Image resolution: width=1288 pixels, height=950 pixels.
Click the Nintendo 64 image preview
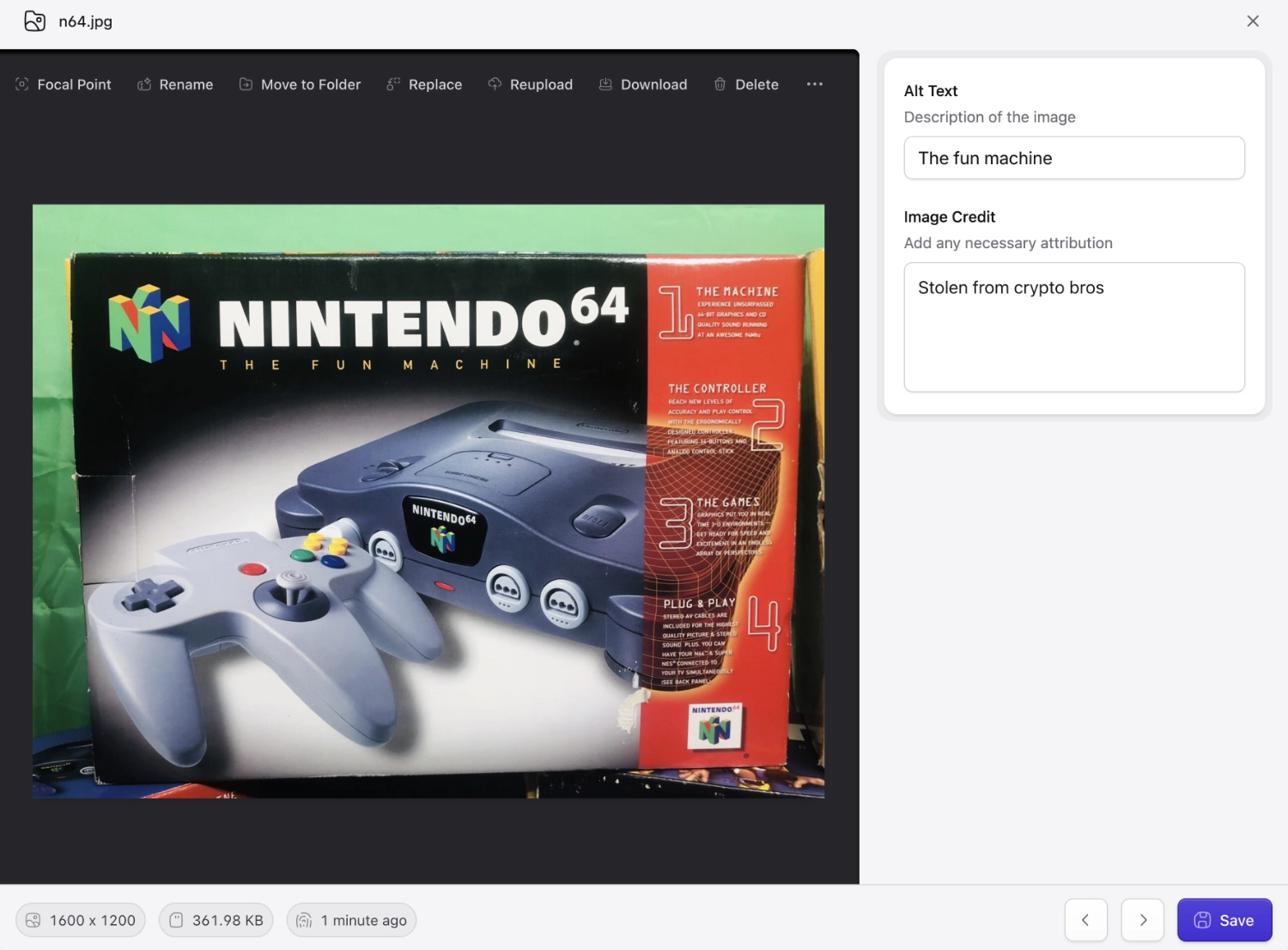(x=428, y=501)
